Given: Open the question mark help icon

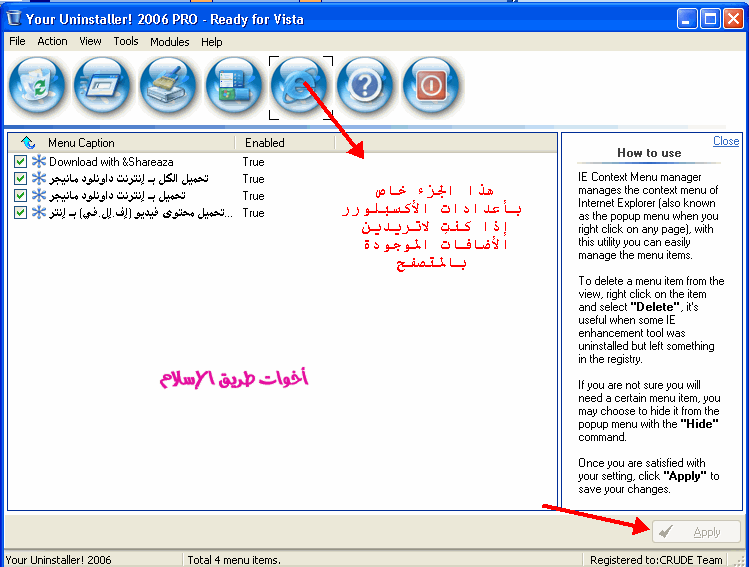Looking at the screenshot, I should 365,87.
